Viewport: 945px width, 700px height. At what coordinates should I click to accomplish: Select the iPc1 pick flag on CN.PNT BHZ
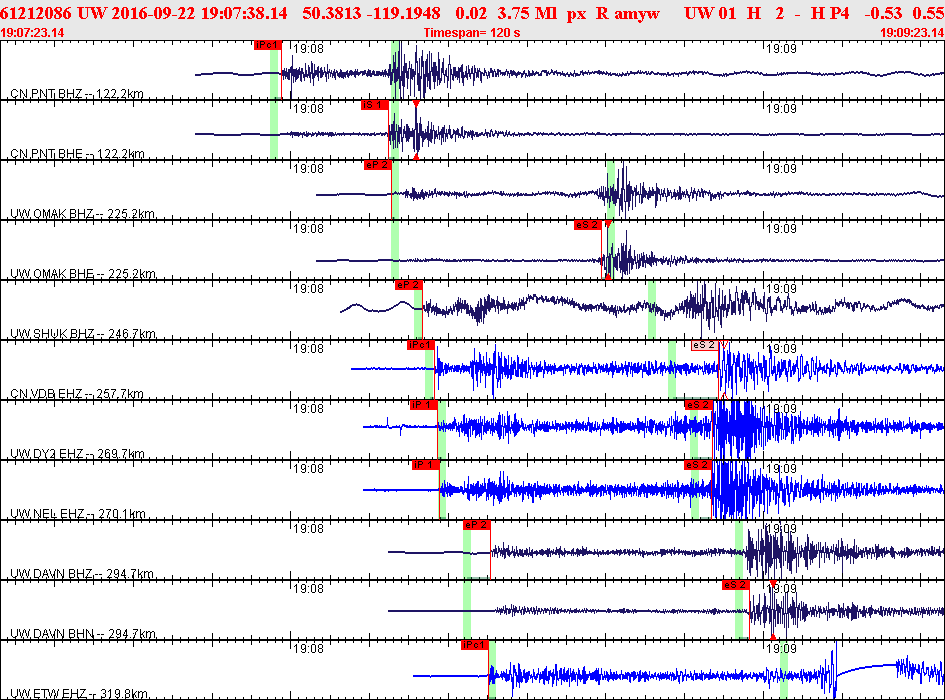click(x=268, y=45)
